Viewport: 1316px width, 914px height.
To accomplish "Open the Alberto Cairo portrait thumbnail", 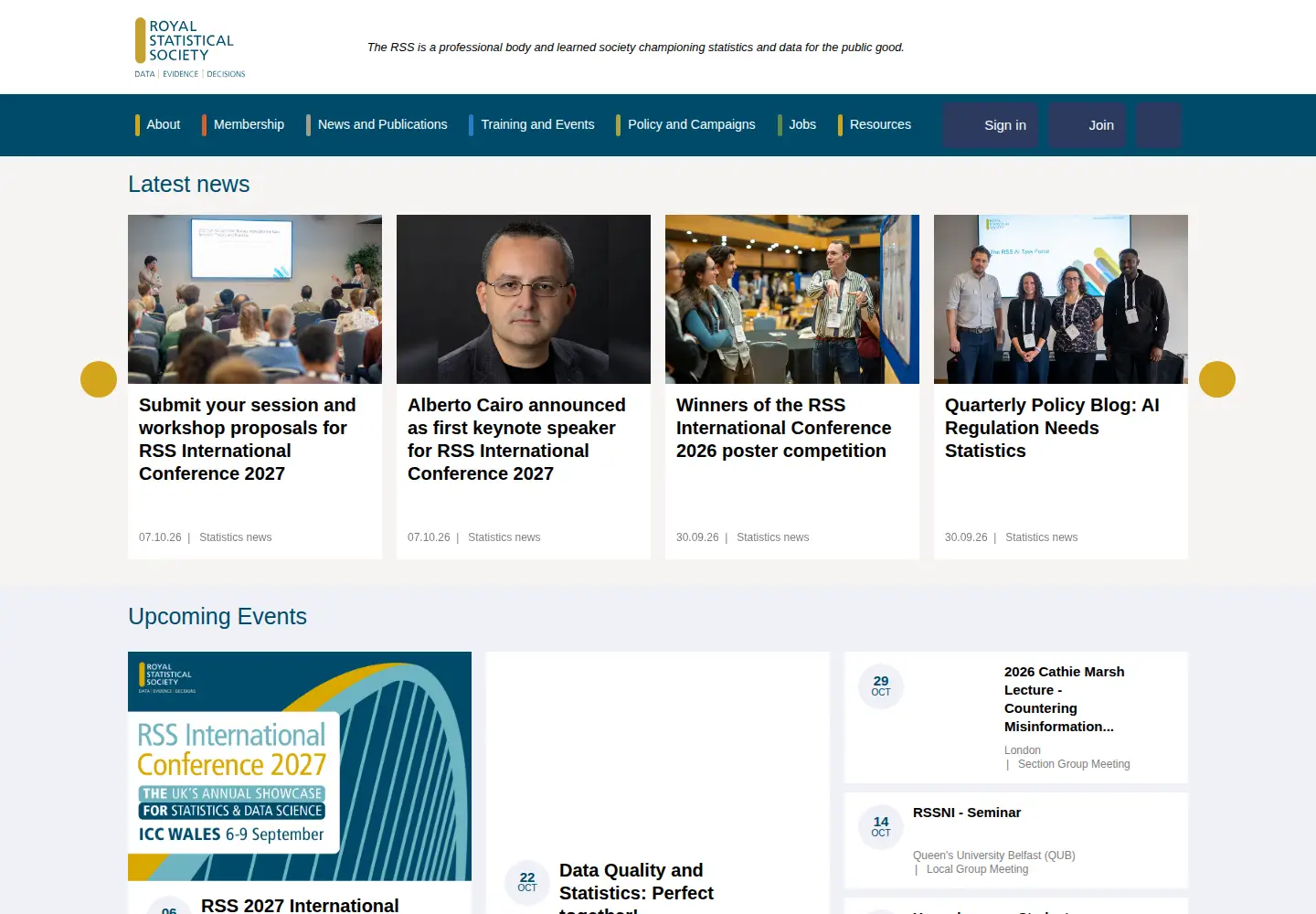I will 524,299.
